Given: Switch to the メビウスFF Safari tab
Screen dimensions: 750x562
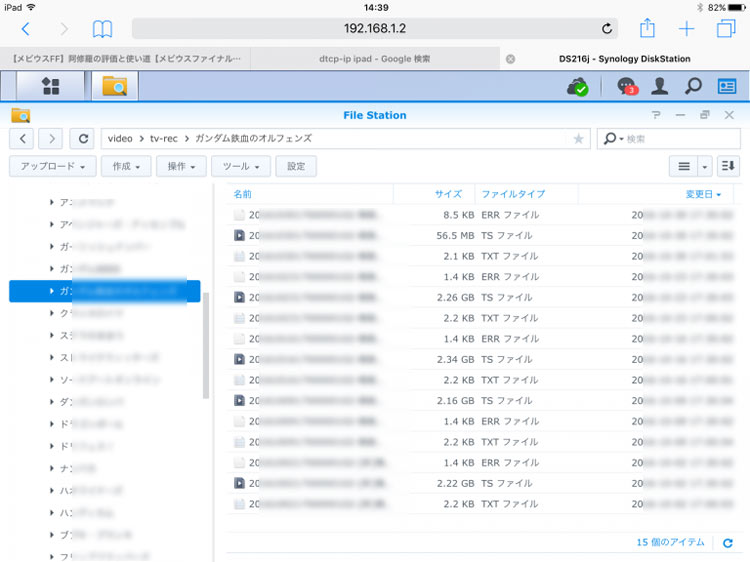Looking at the screenshot, I should point(125,59).
